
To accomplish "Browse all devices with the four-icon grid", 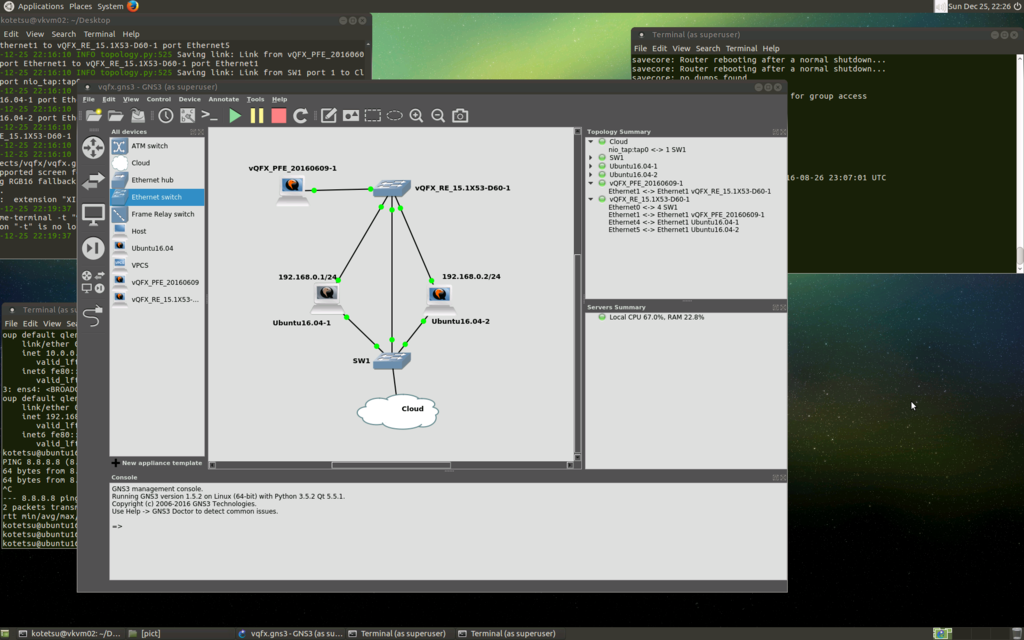I will [x=93, y=282].
